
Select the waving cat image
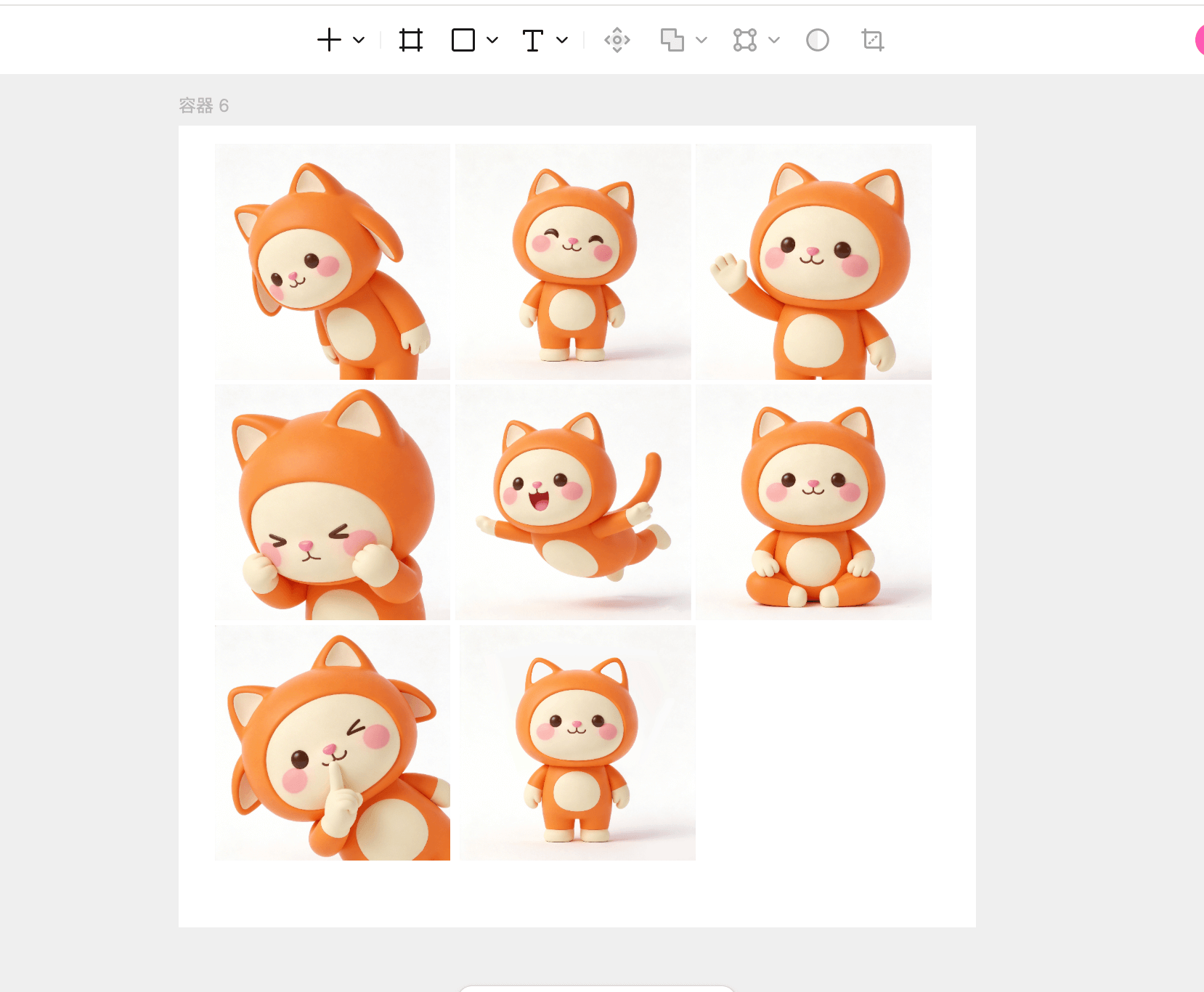pos(813,261)
